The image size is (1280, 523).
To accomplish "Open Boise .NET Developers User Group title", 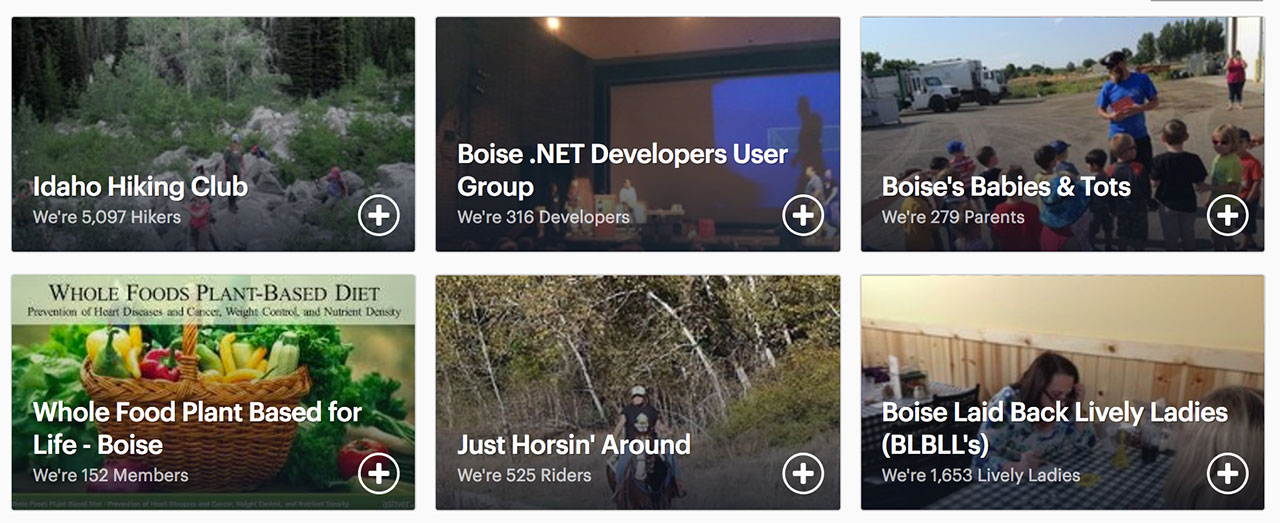I will (x=623, y=170).
